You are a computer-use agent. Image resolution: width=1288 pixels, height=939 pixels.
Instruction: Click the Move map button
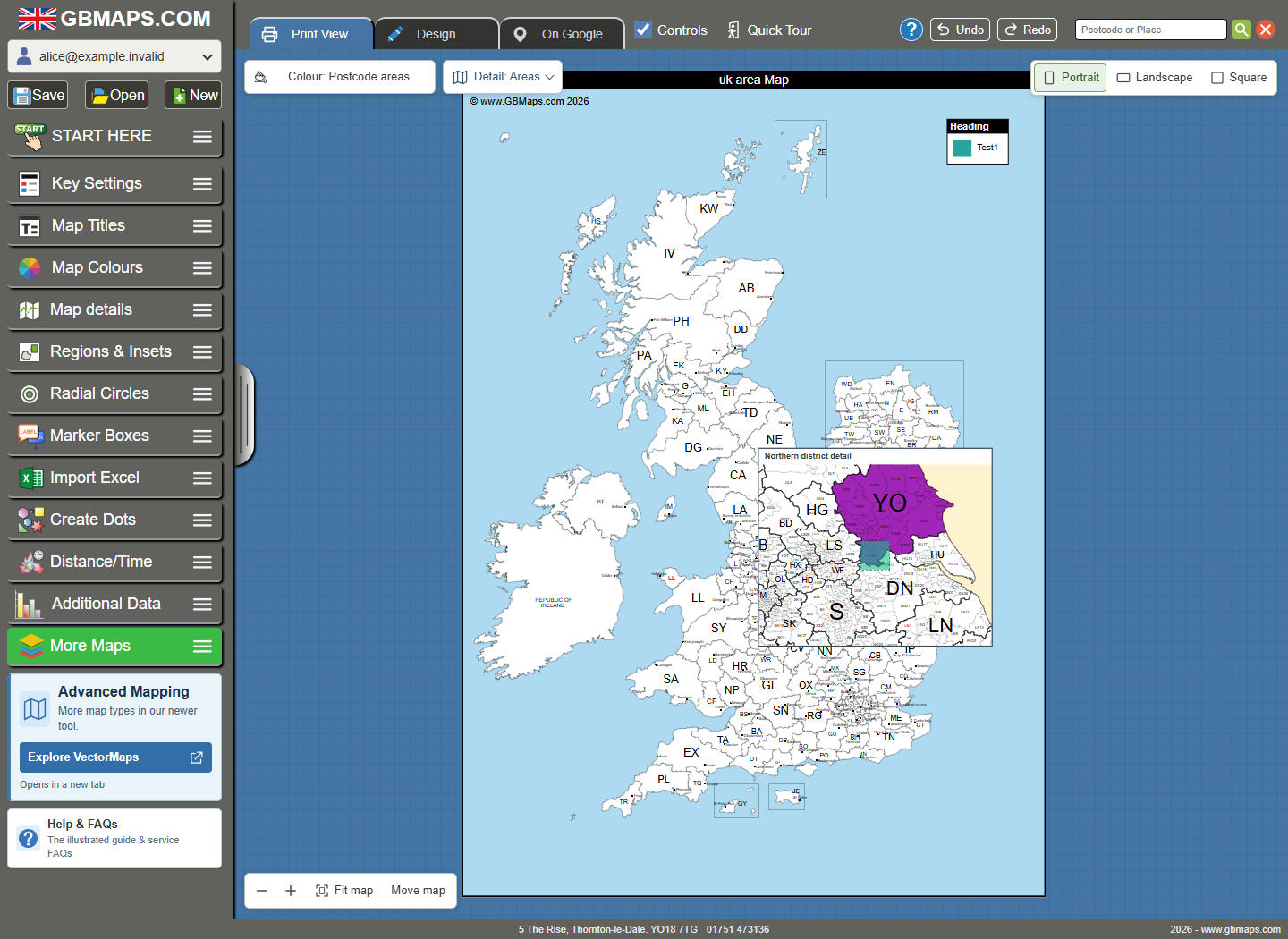[418, 891]
